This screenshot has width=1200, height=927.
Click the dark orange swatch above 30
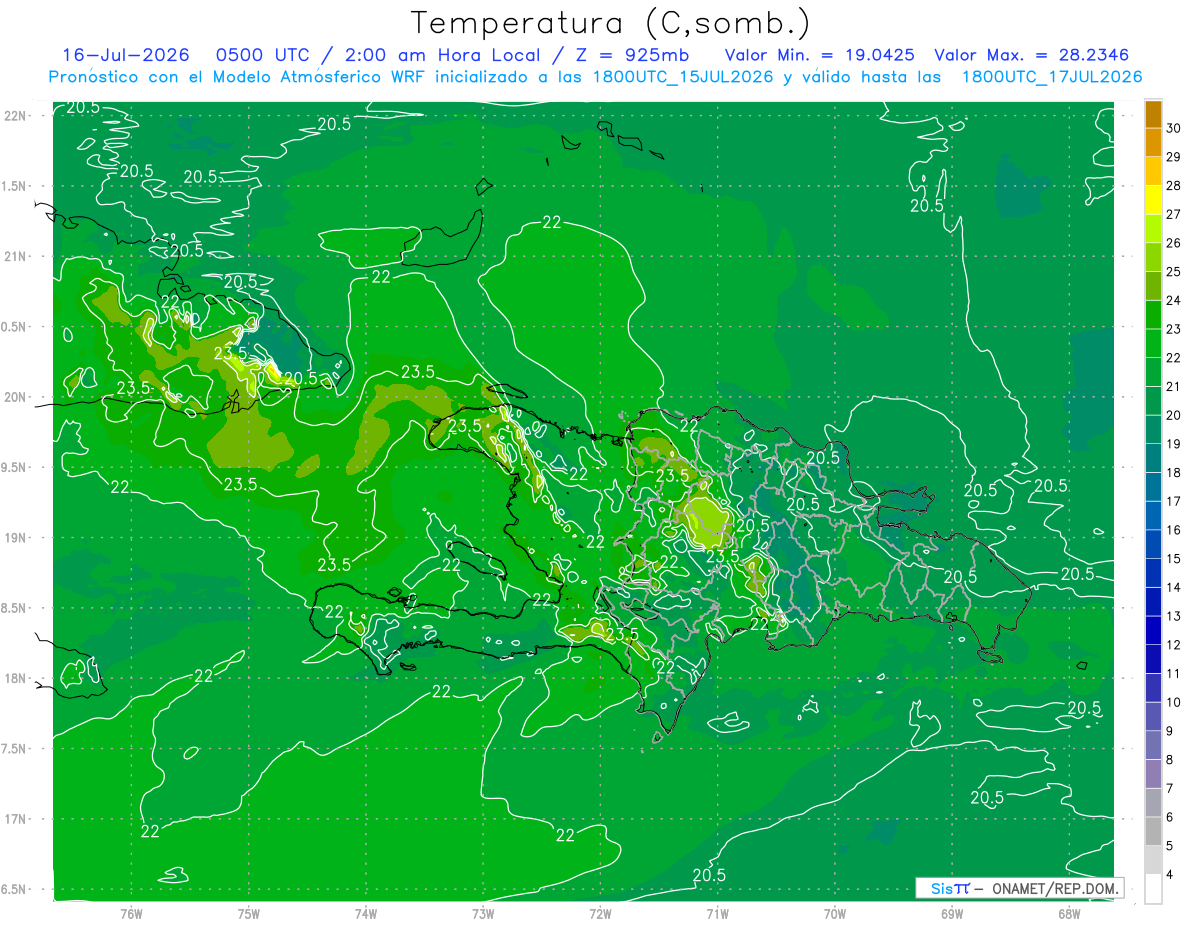click(1153, 114)
